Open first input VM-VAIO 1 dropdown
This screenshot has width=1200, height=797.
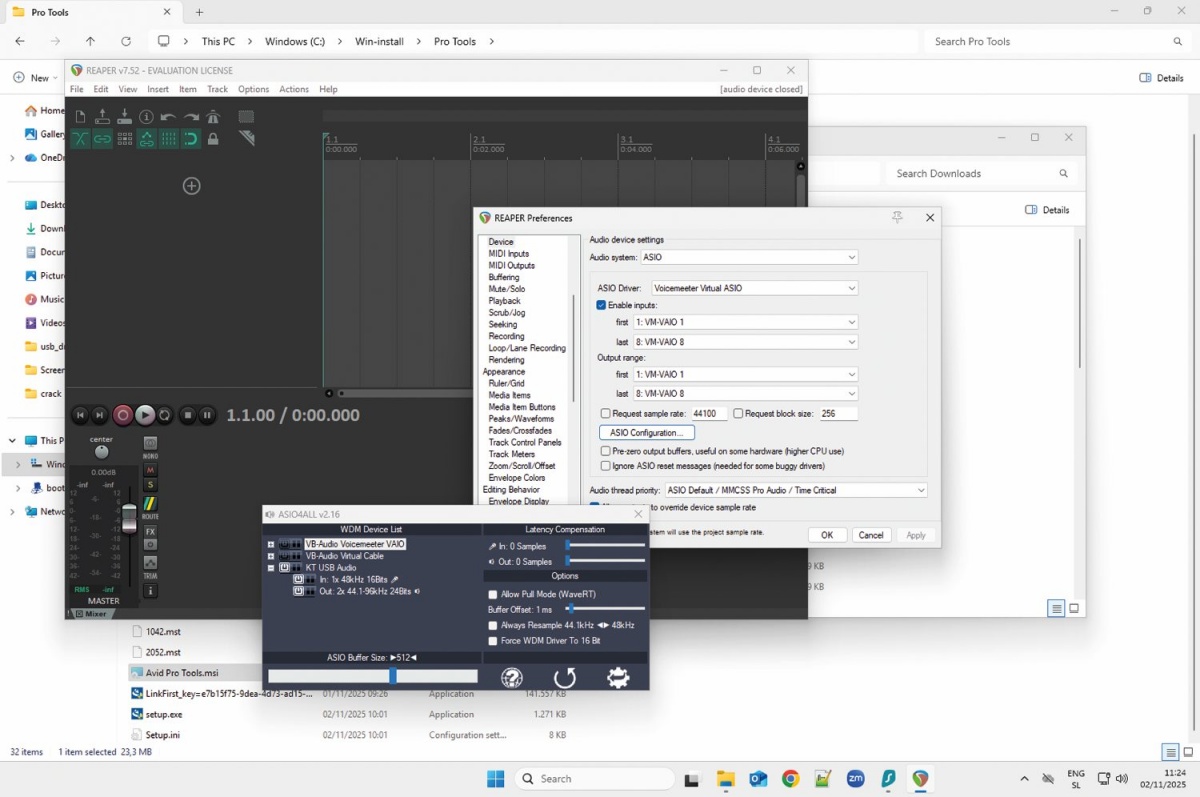[746, 322]
